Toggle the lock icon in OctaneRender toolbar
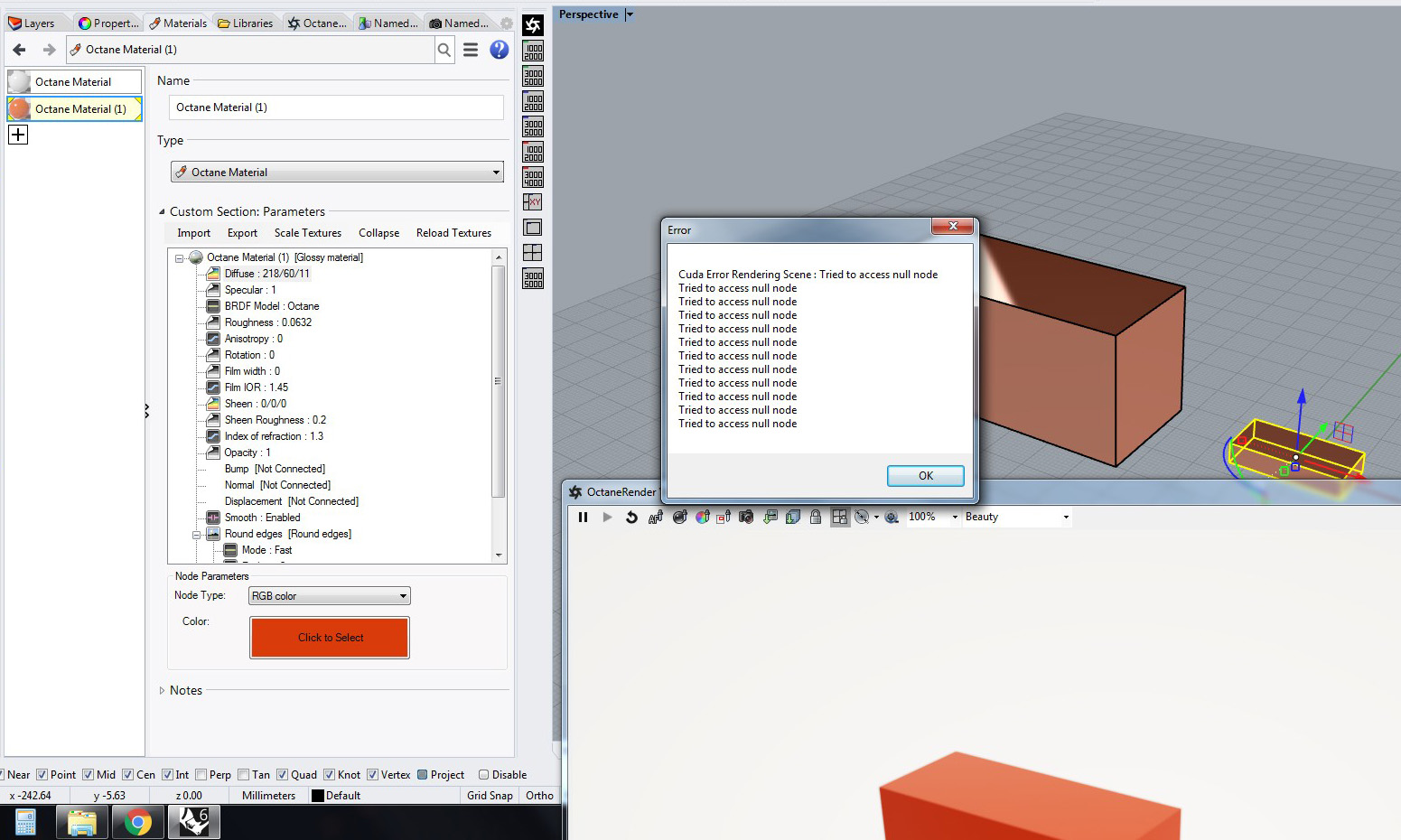1401x840 pixels. 816,517
